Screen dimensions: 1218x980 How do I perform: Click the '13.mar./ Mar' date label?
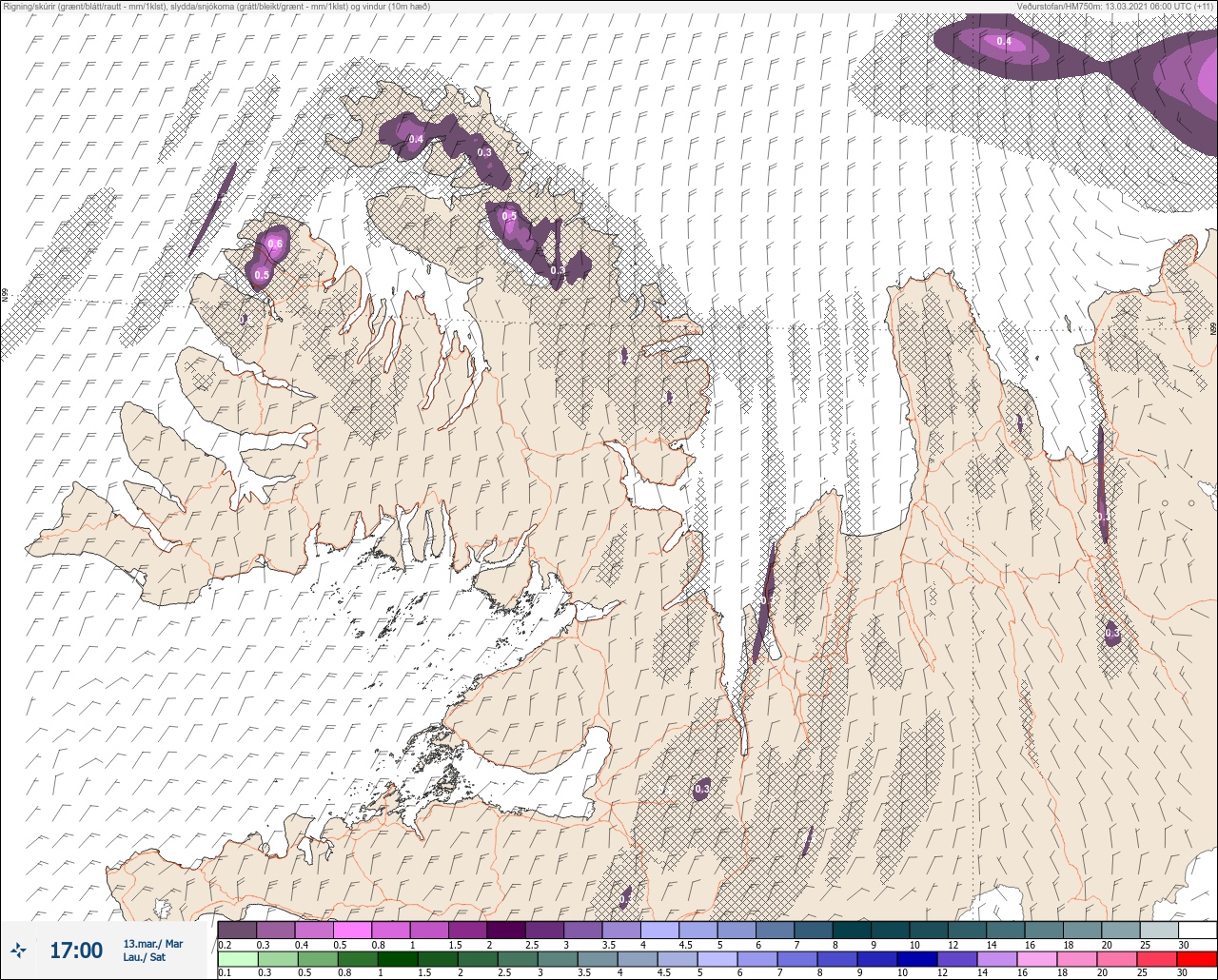[153, 943]
